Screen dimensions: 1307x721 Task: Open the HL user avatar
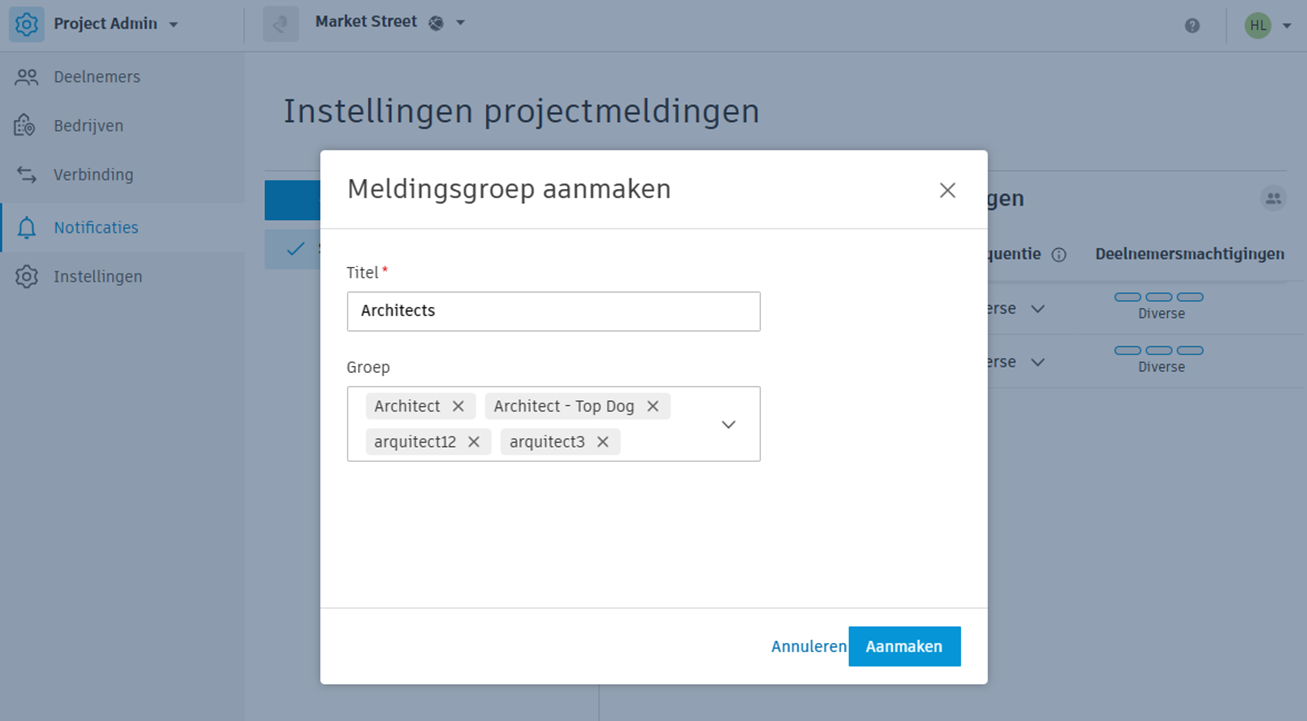tap(1257, 25)
